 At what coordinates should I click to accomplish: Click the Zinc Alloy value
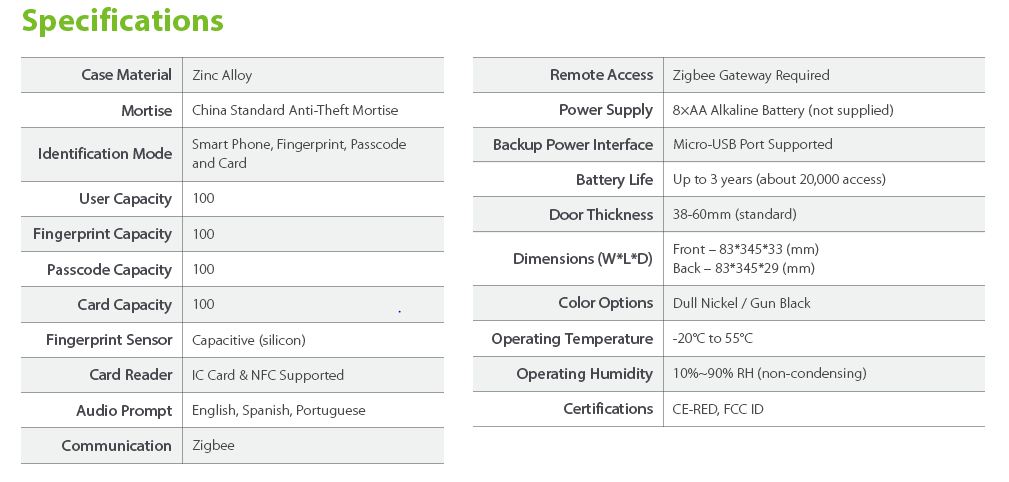click(222, 75)
